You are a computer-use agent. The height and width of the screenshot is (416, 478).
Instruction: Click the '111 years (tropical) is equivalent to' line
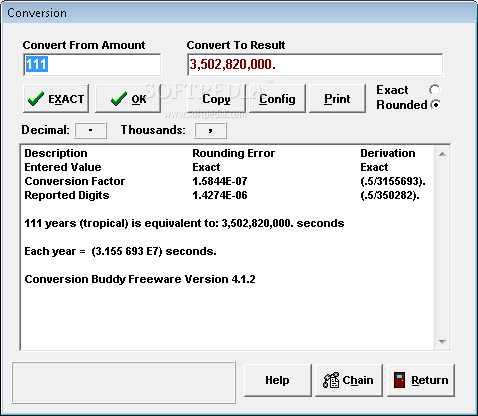click(184, 223)
